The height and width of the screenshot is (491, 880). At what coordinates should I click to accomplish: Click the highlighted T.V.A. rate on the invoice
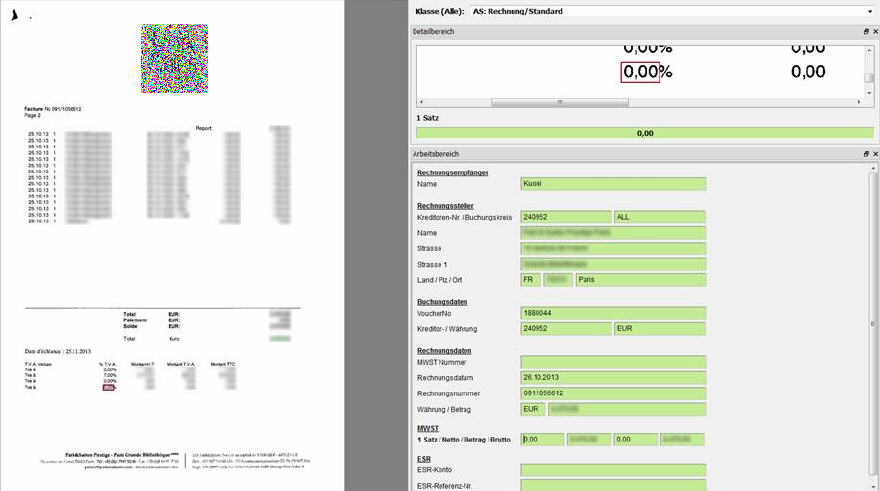coord(109,388)
